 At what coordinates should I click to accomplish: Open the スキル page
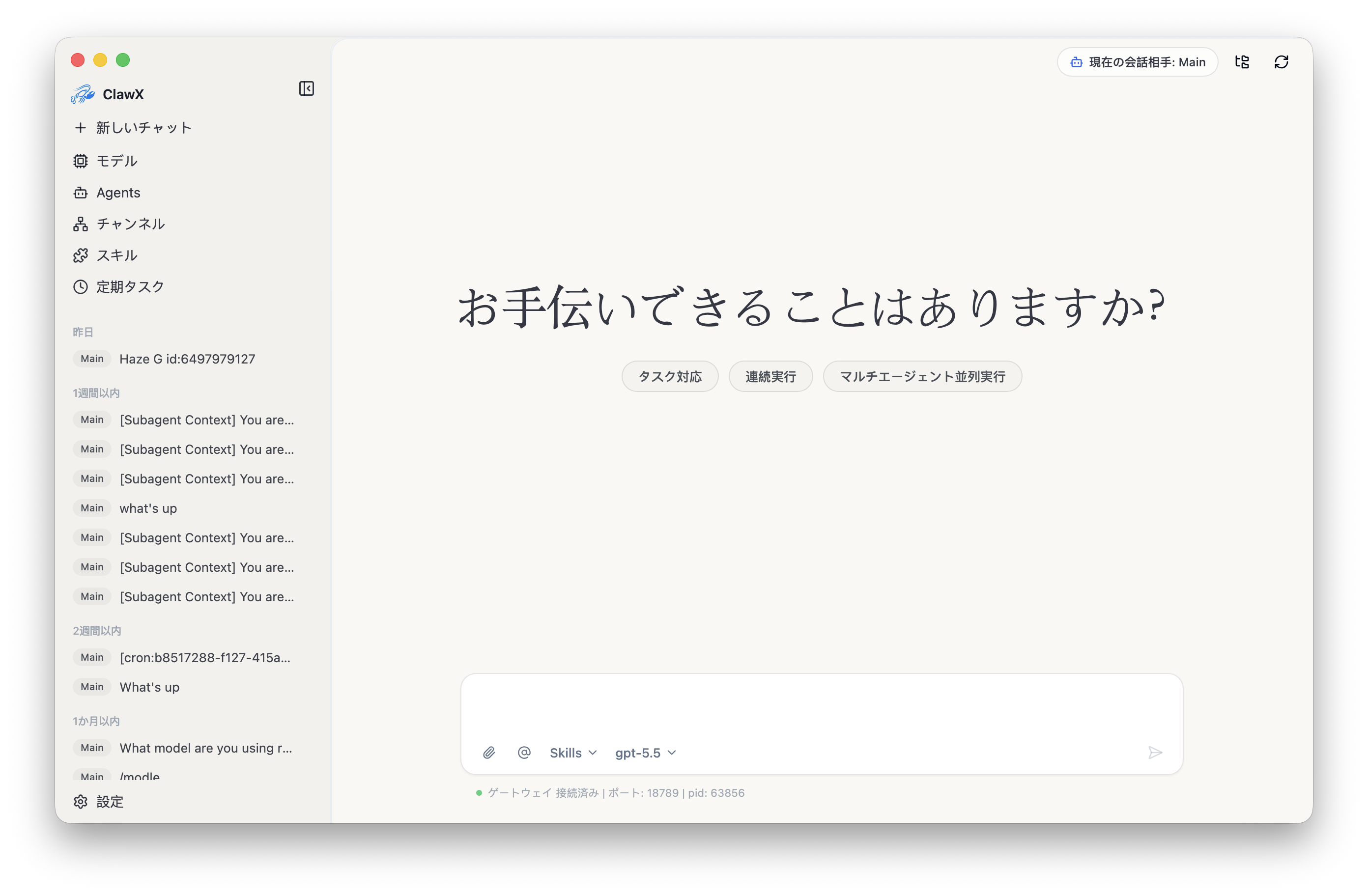(x=193, y=255)
